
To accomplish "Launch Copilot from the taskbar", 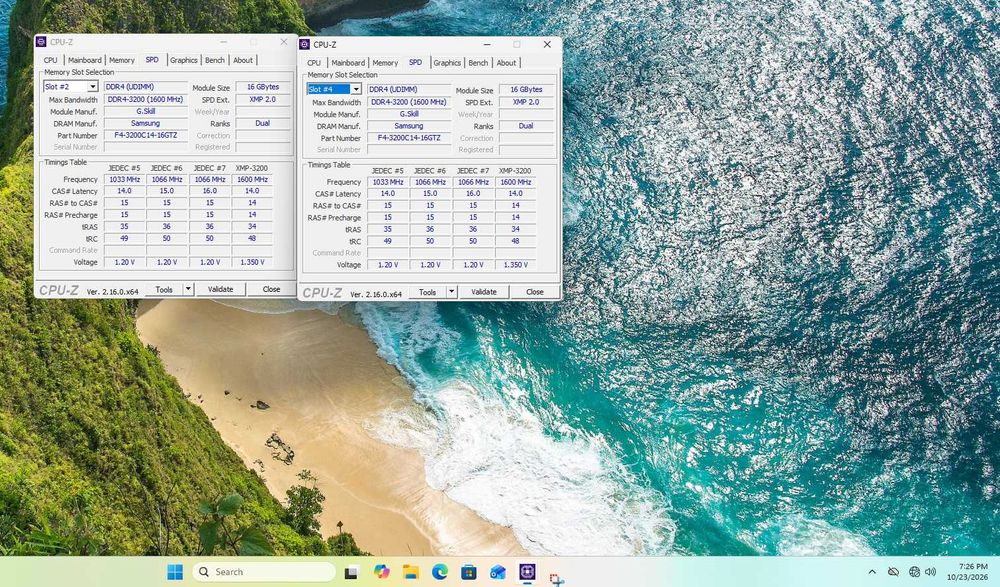I will 381,572.
